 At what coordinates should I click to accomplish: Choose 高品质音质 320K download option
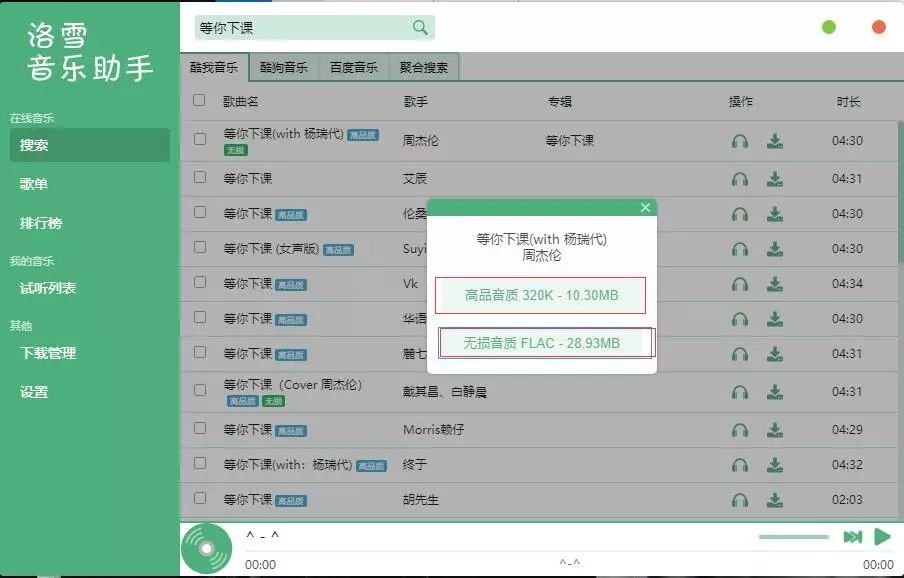coord(541,295)
